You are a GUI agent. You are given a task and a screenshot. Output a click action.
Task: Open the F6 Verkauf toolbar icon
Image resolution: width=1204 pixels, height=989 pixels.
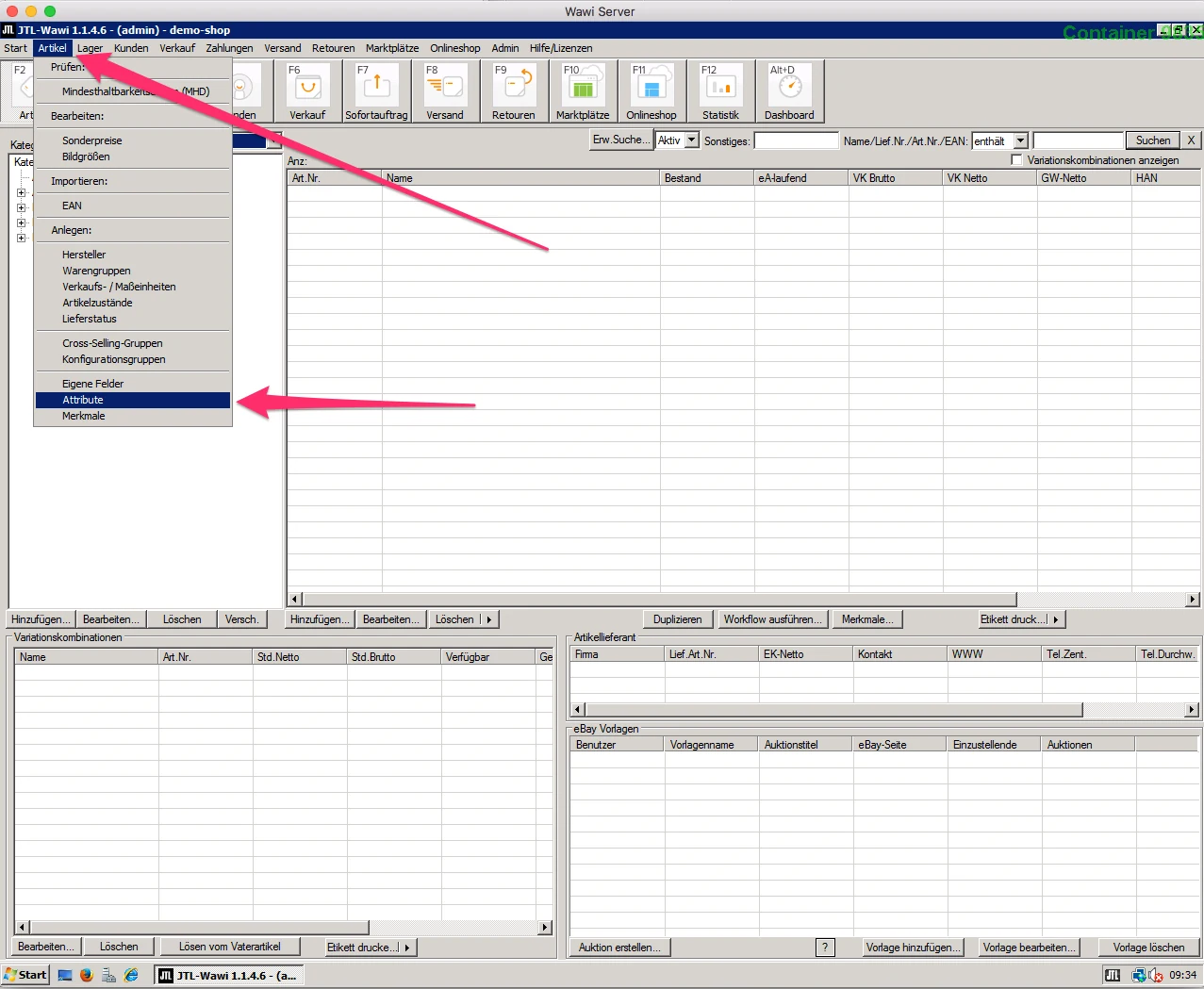[x=307, y=91]
